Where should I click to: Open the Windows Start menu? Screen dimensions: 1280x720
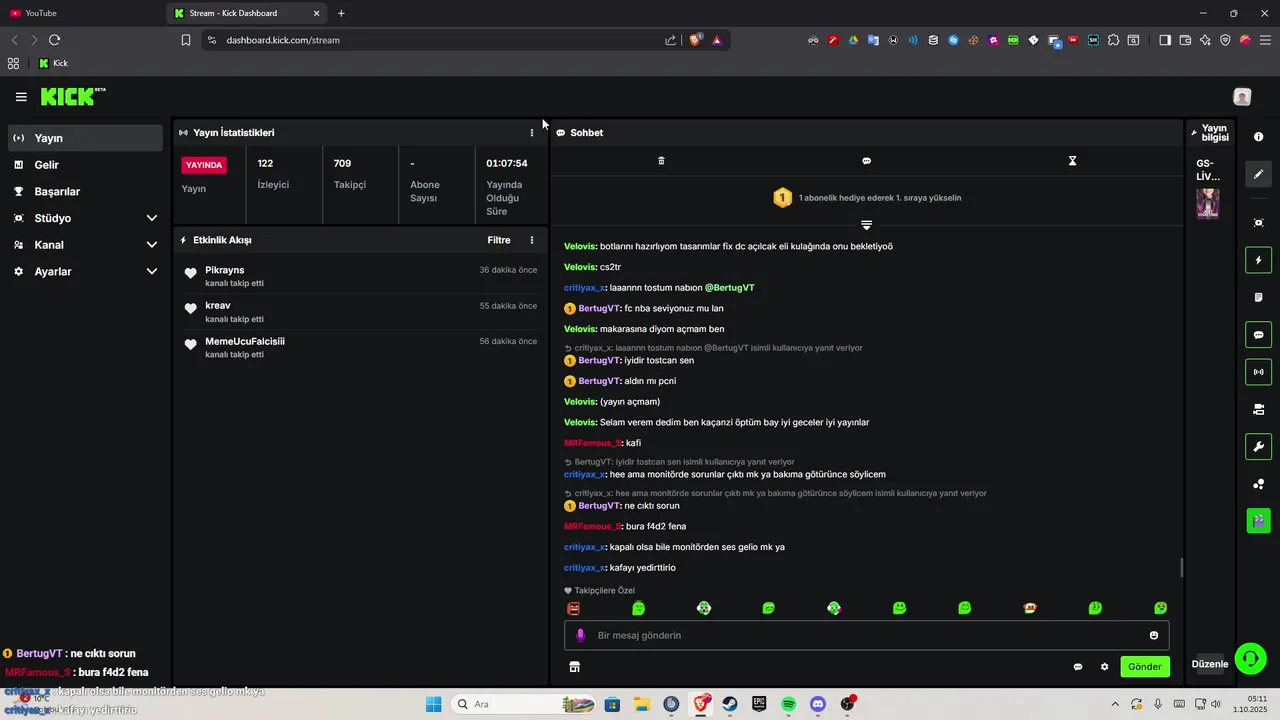click(x=433, y=704)
